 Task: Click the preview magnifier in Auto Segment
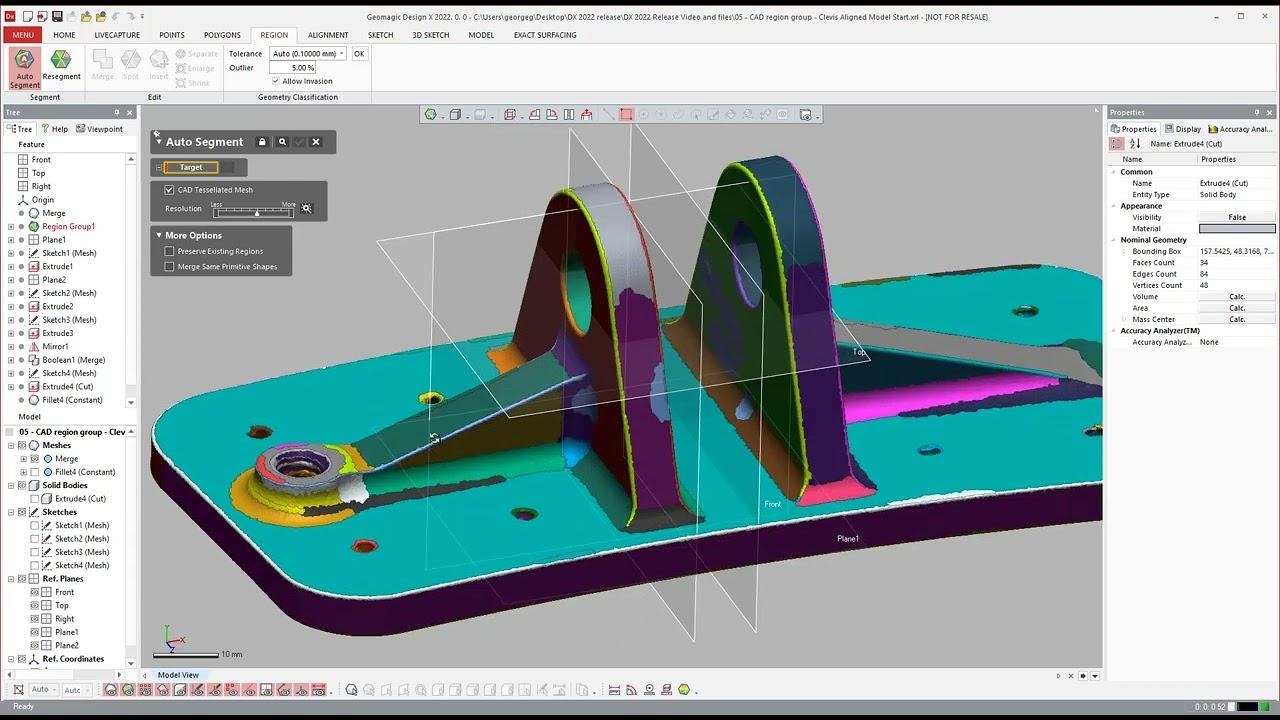point(283,142)
